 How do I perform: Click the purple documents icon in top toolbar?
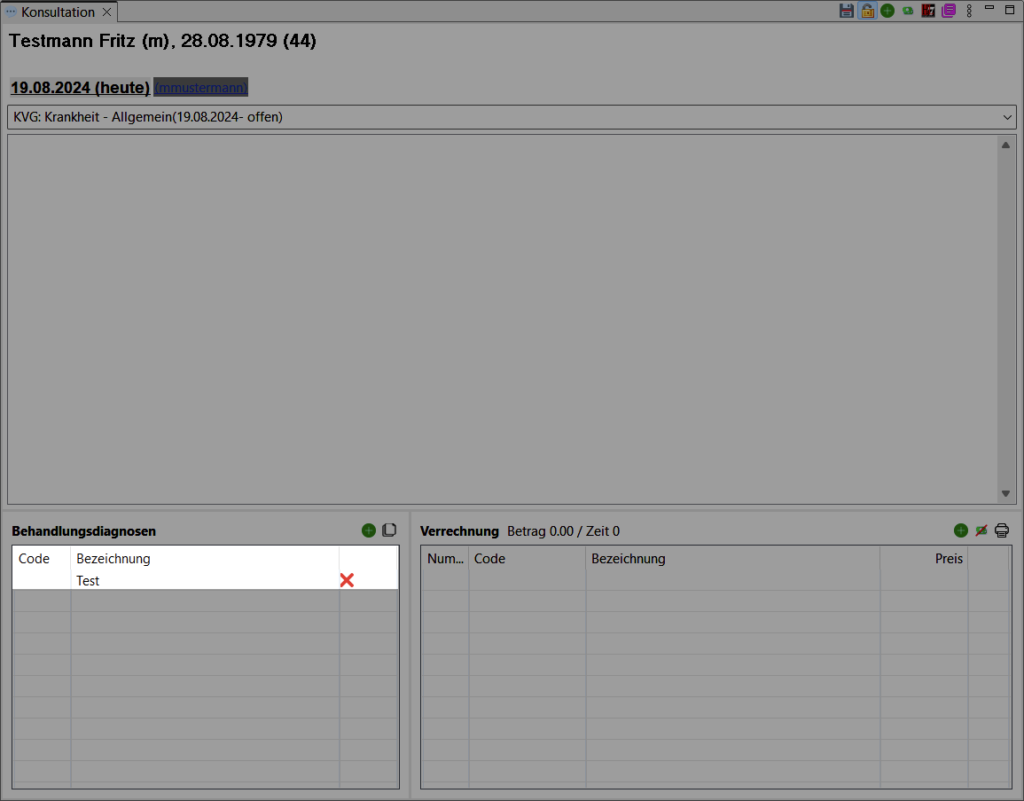click(948, 11)
